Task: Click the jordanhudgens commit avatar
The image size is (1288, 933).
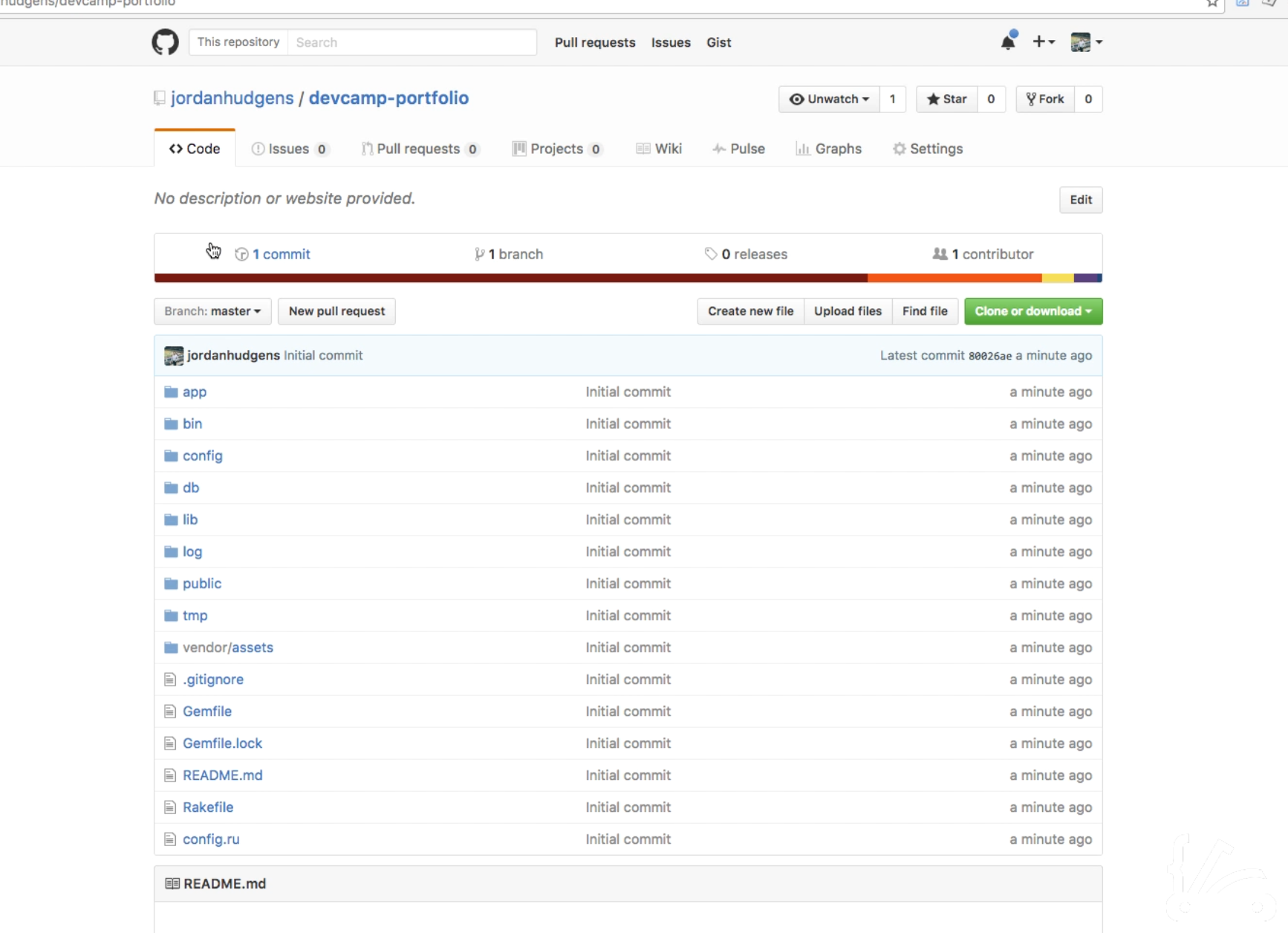Action: coord(174,356)
